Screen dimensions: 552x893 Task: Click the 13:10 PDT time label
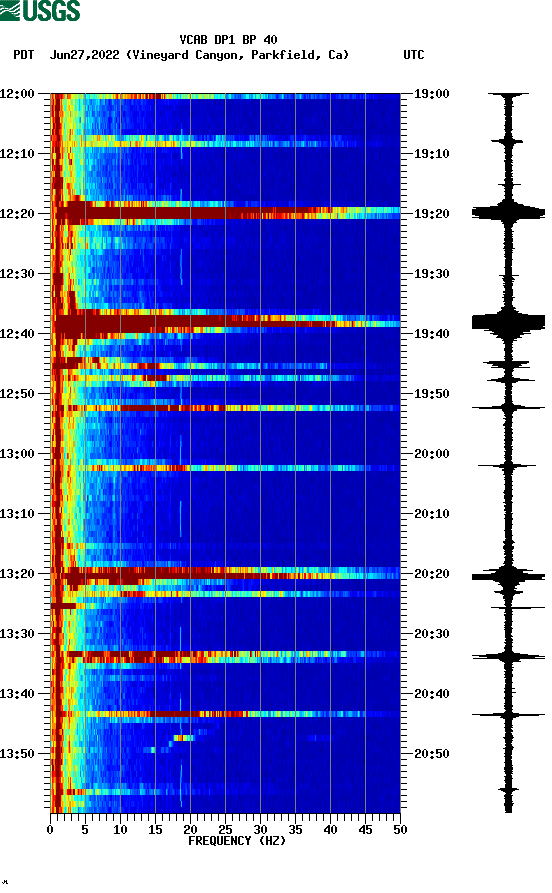pyautogui.click(x=17, y=514)
